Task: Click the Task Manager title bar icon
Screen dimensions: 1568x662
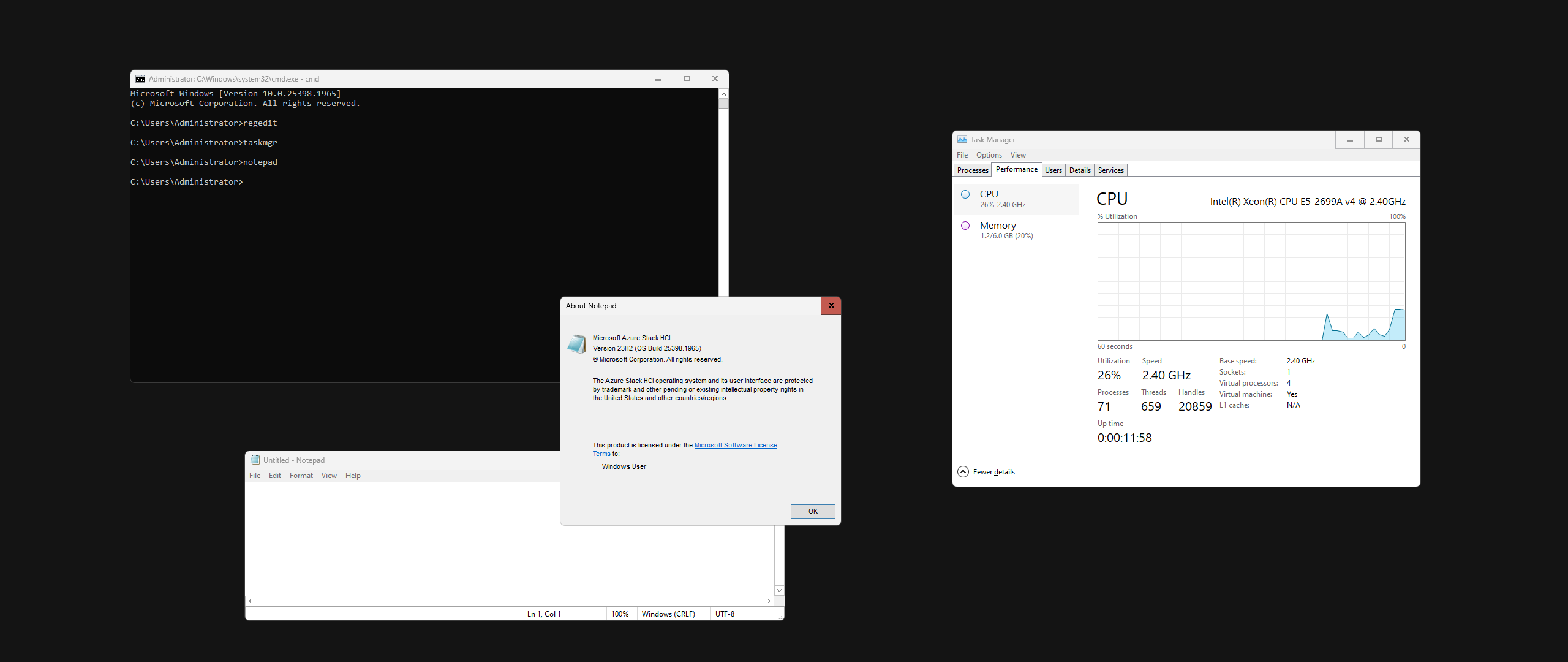Action: [962, 140]
